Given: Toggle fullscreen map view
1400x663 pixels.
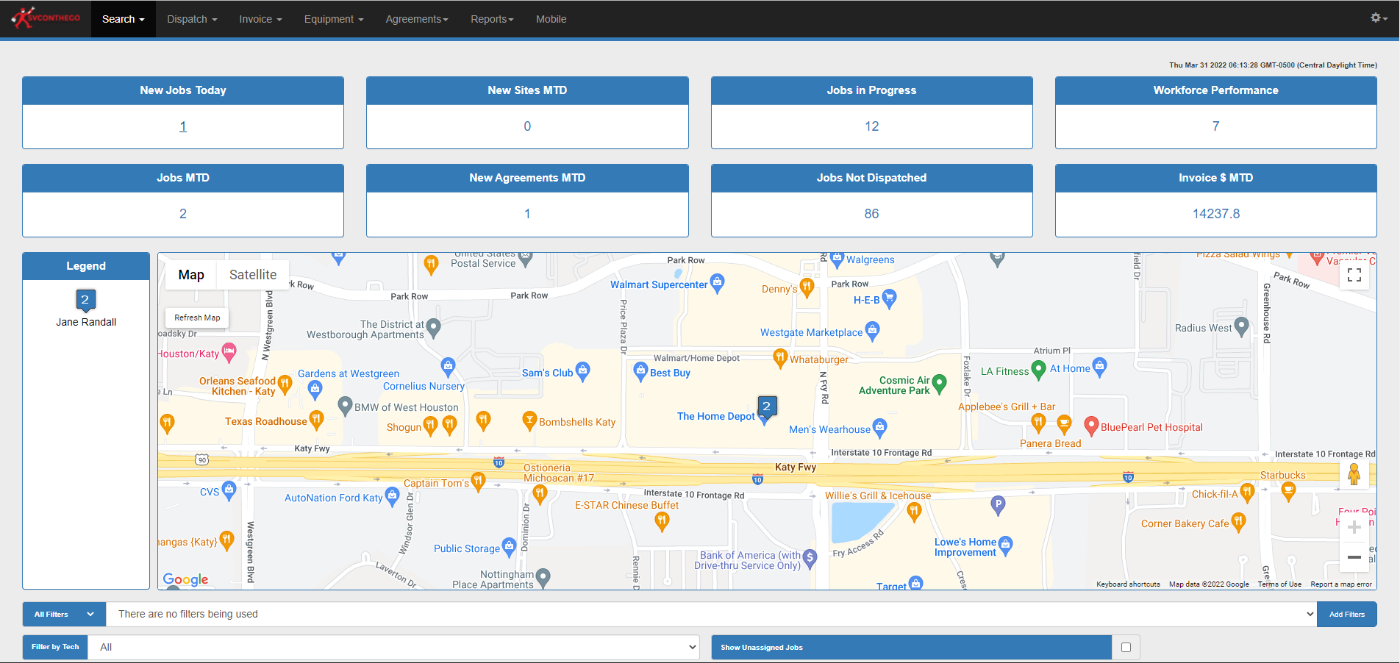Looking at the screenshot, I should tap(1354, 275).
